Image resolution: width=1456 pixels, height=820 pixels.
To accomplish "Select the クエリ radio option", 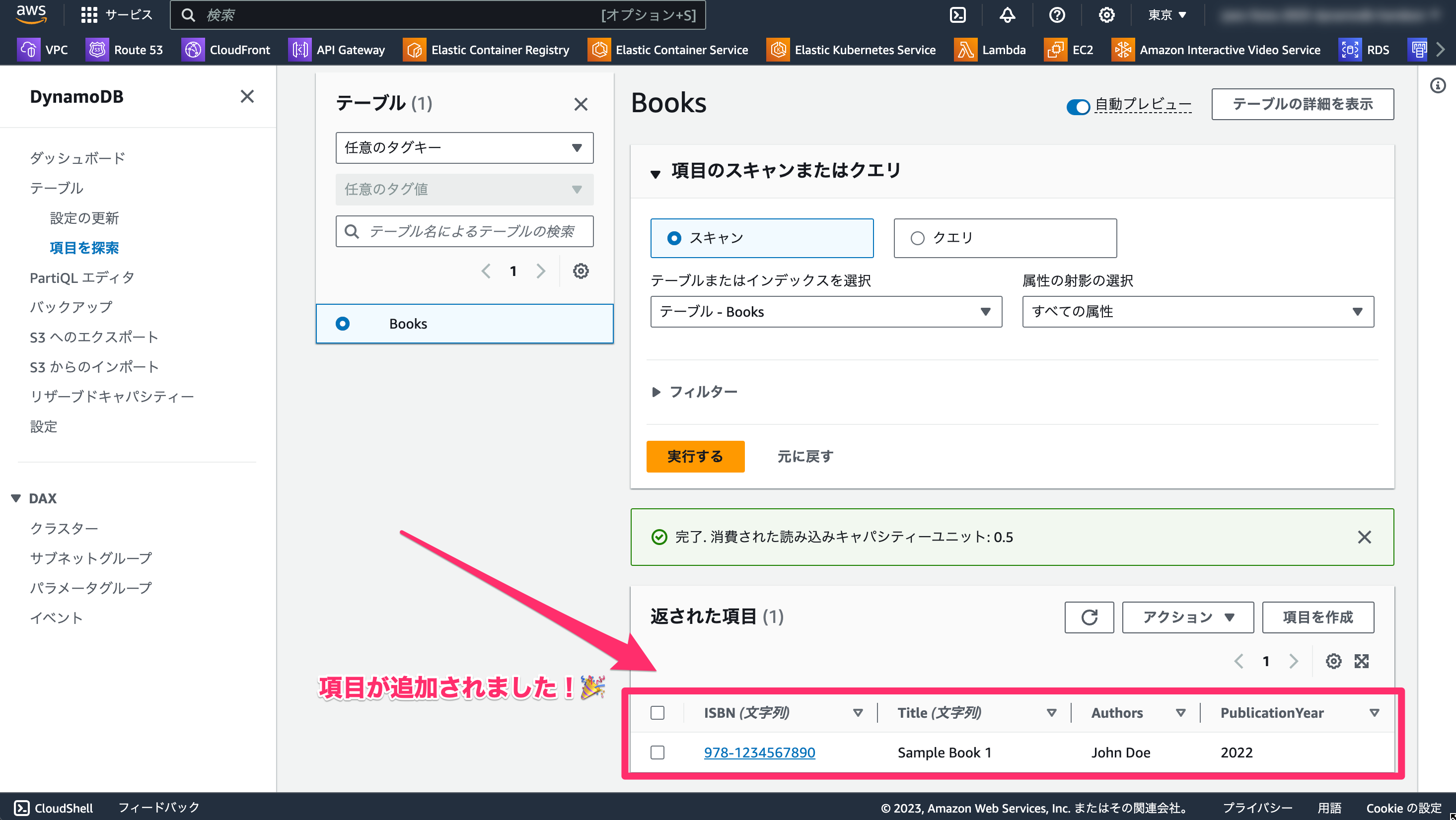I will tap(1005, 238).
